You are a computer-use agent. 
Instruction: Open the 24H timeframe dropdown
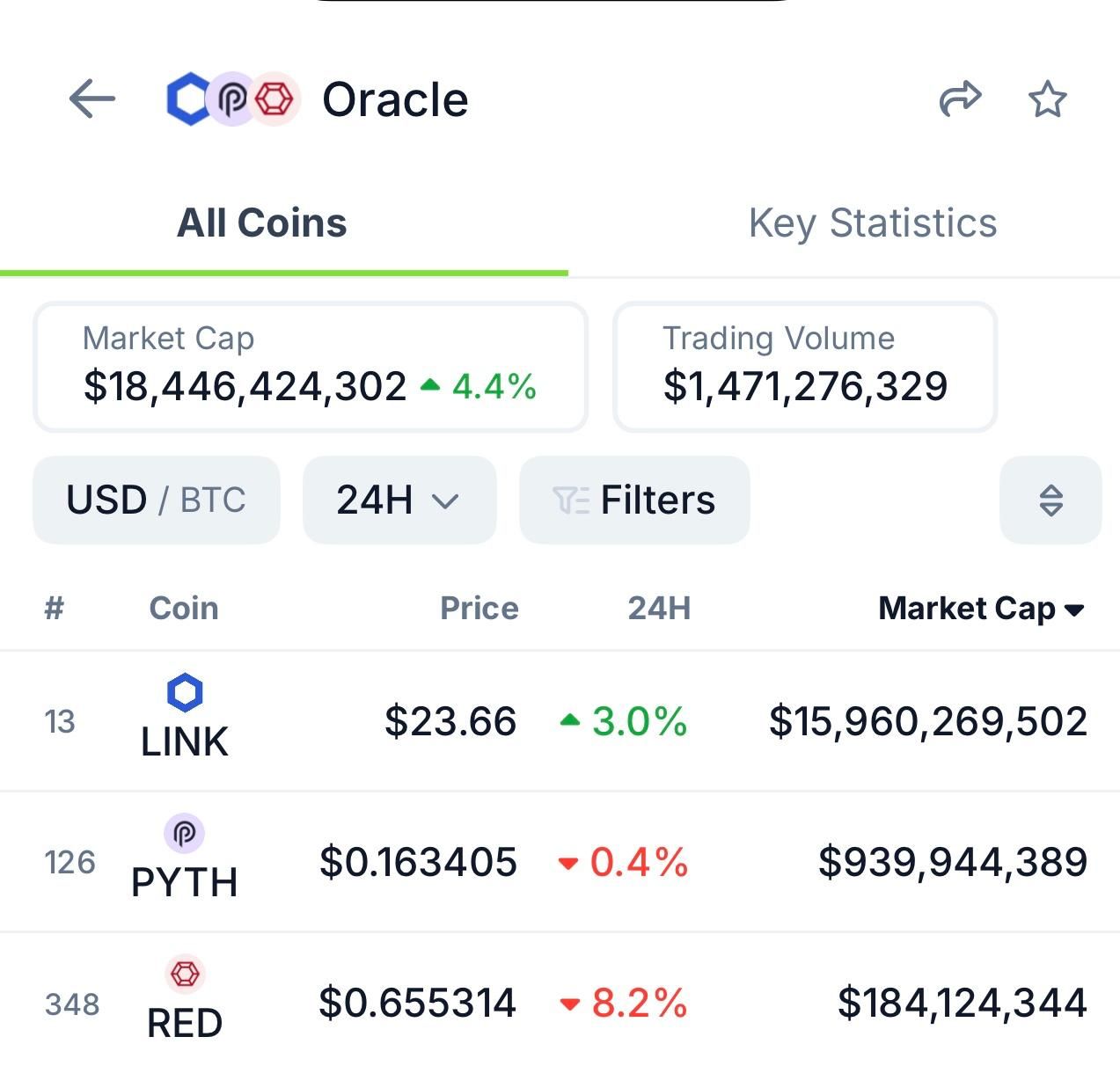[399, 500]
